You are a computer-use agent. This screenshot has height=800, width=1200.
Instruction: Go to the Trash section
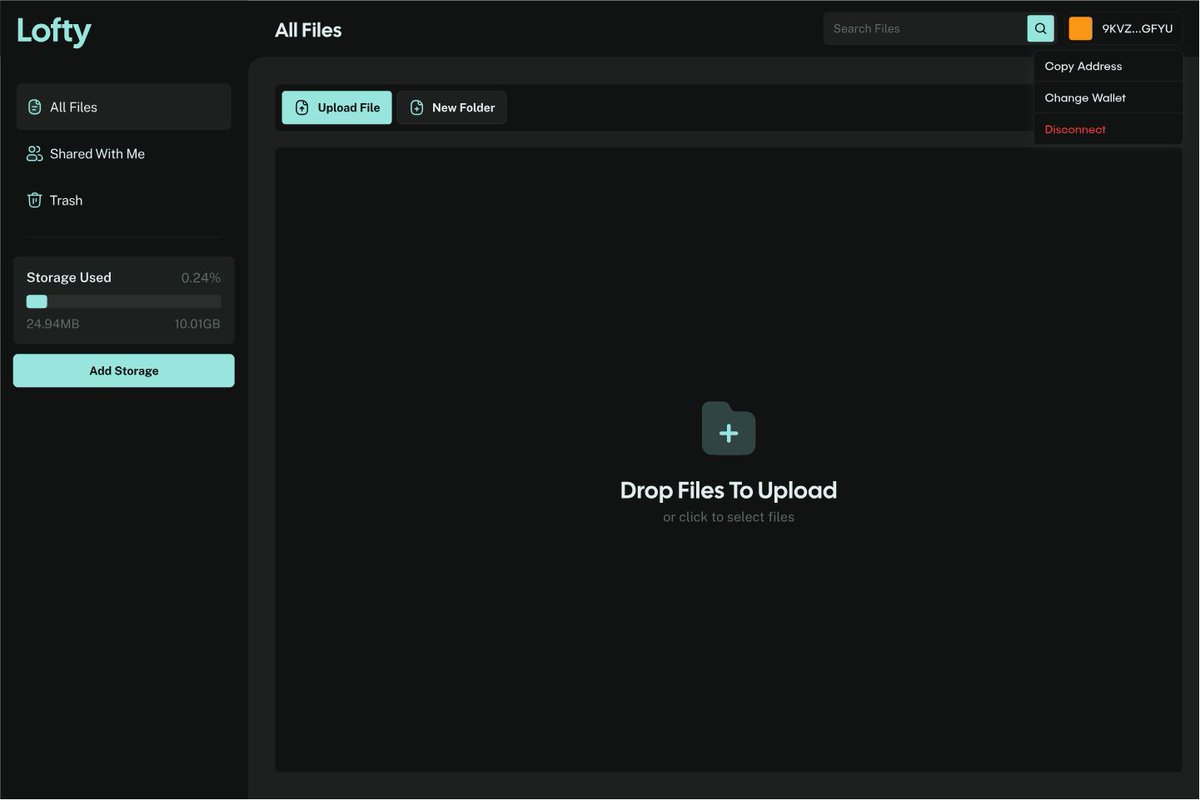[124, 200]
